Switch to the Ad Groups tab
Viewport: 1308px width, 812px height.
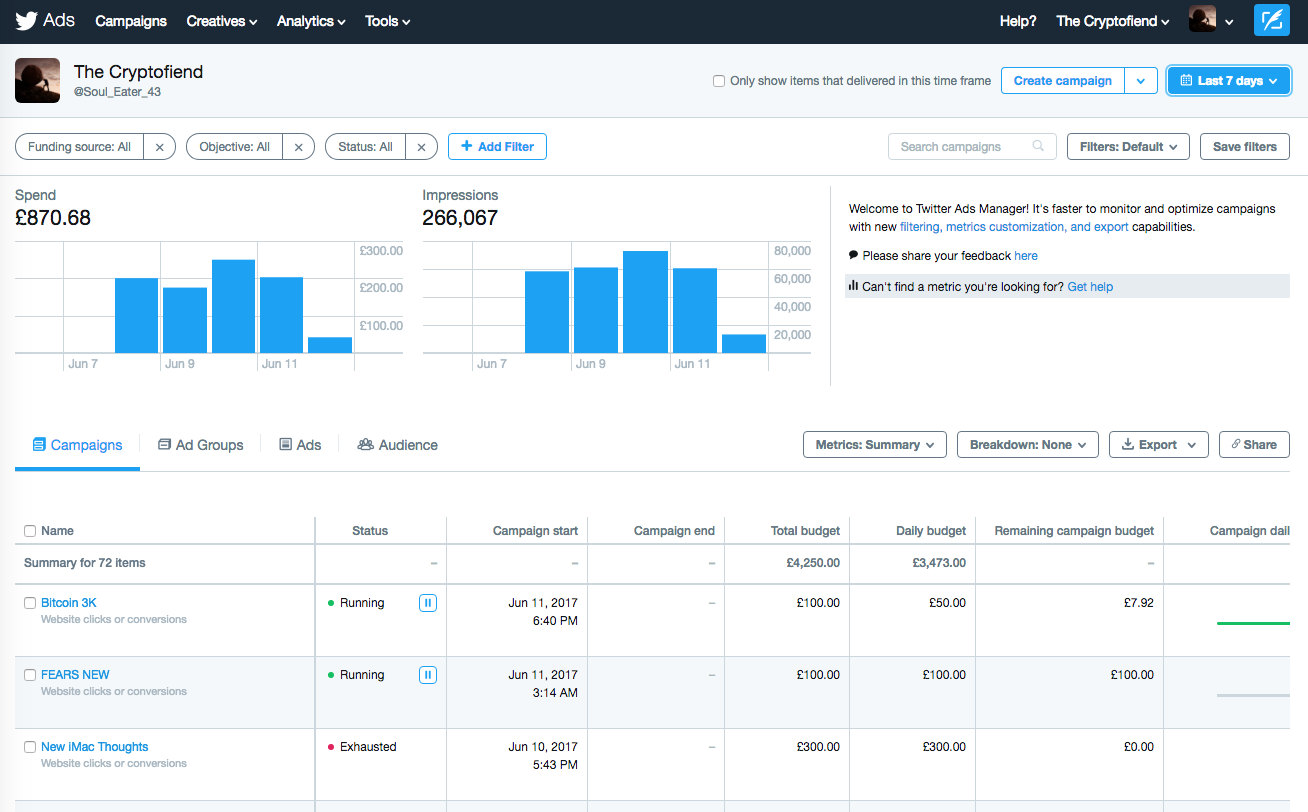pos(200,445)
